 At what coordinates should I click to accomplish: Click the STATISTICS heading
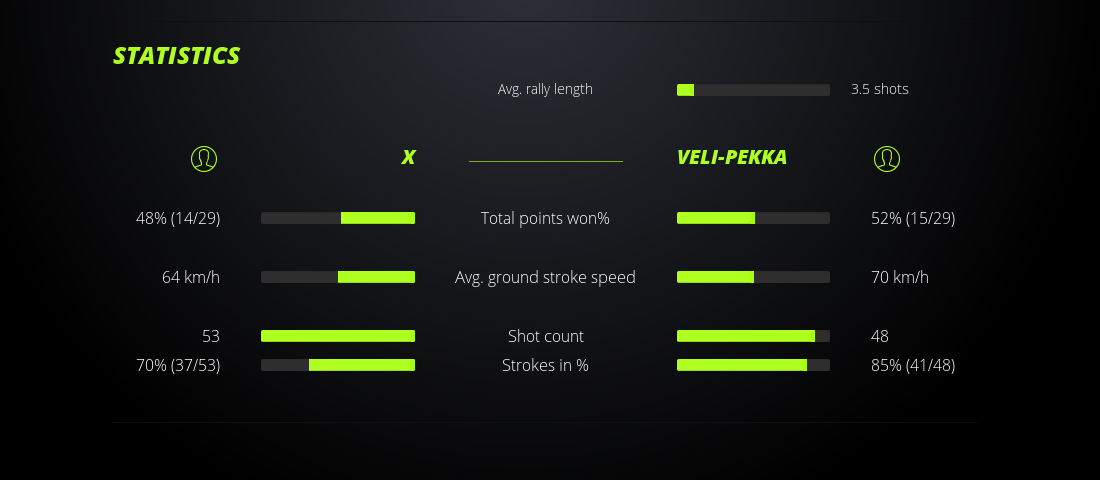[x=177, y=56]
